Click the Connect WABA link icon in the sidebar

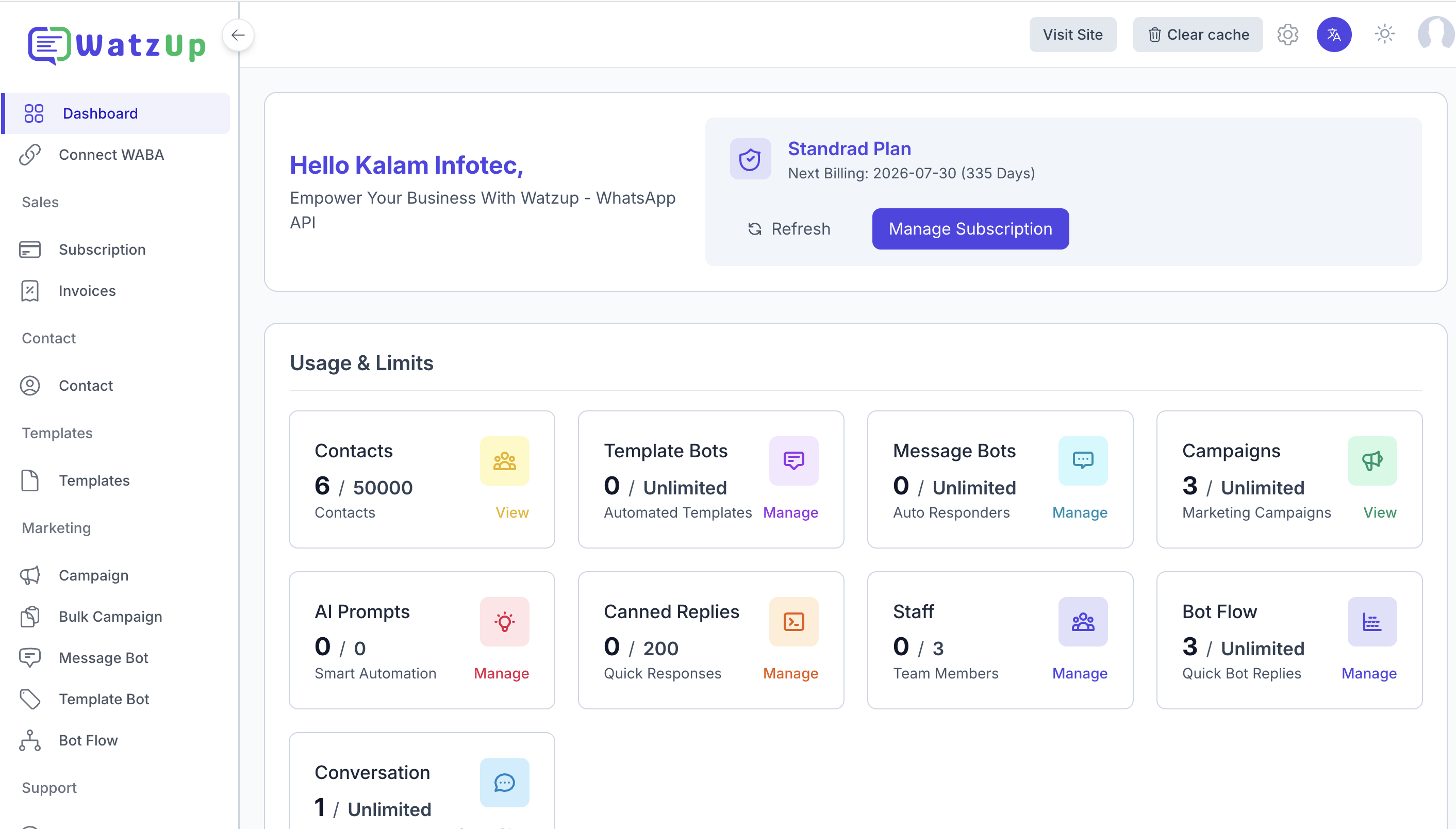click(x=29, y=155)
